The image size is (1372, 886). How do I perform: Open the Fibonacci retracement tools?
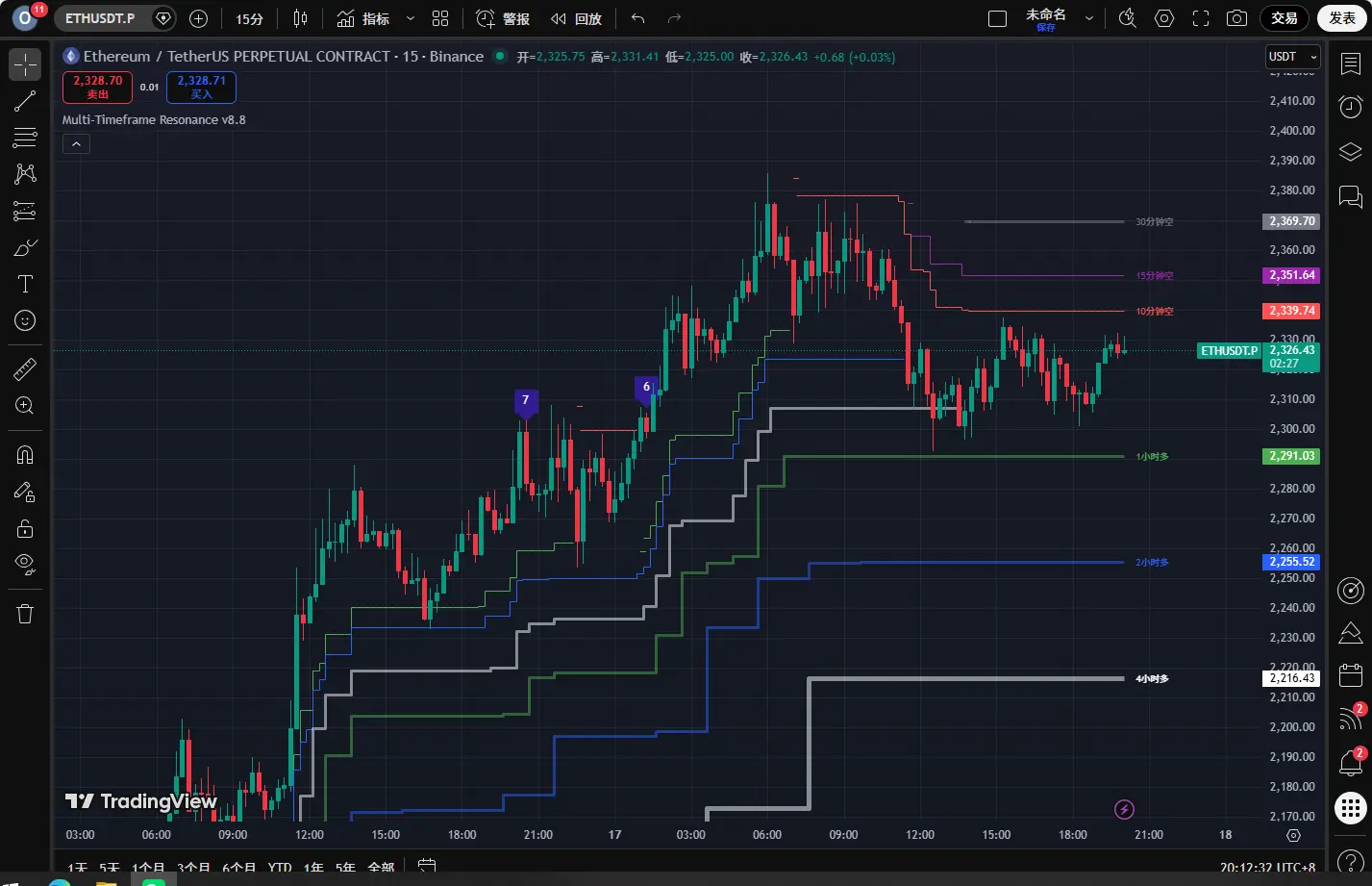pos(25,138)
